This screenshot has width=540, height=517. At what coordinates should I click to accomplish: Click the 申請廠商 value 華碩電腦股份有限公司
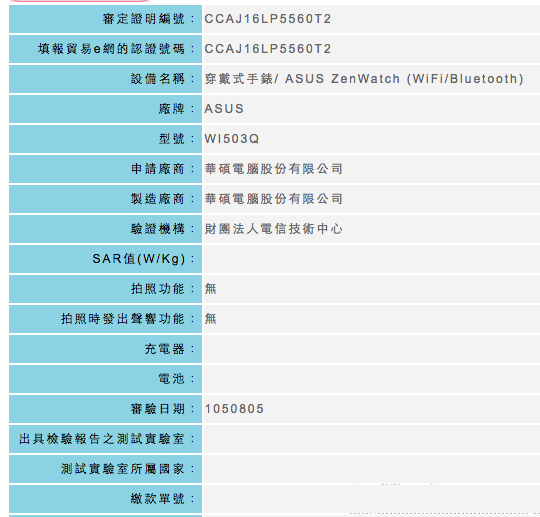click(274, 169)
